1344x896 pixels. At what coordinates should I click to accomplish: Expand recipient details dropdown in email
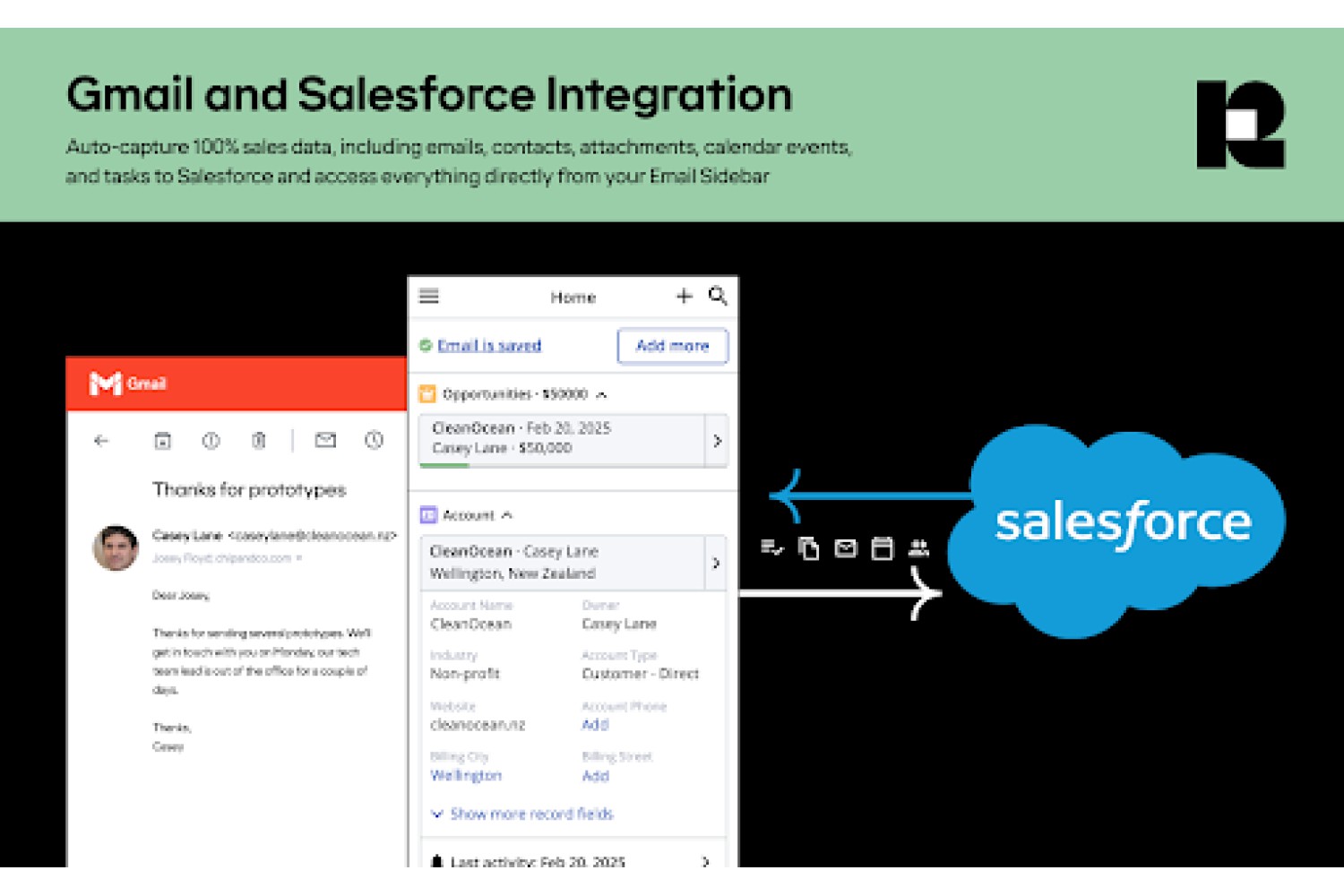pos(299,558)
